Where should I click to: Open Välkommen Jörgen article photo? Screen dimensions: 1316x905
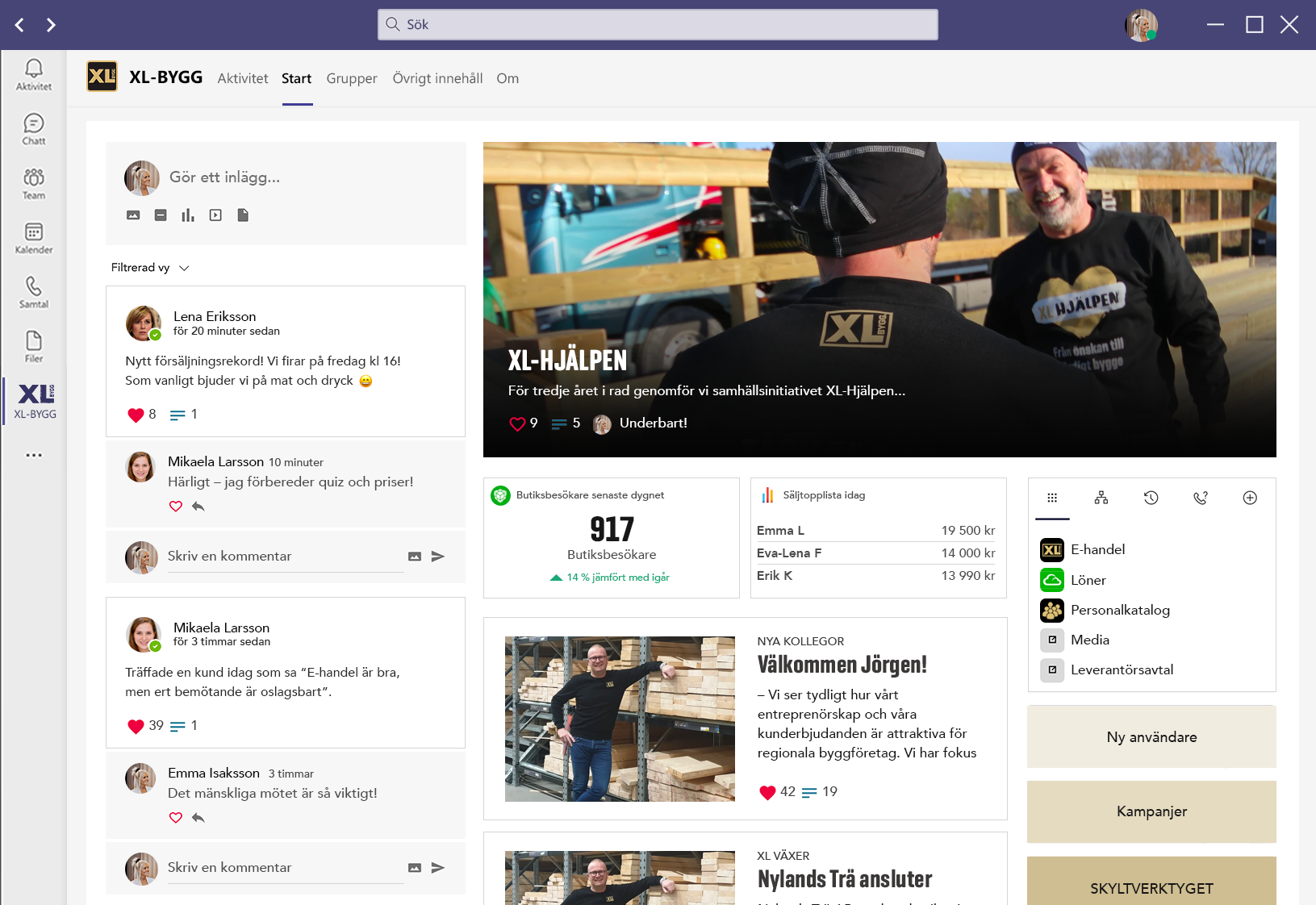click(x=620, y=719)
